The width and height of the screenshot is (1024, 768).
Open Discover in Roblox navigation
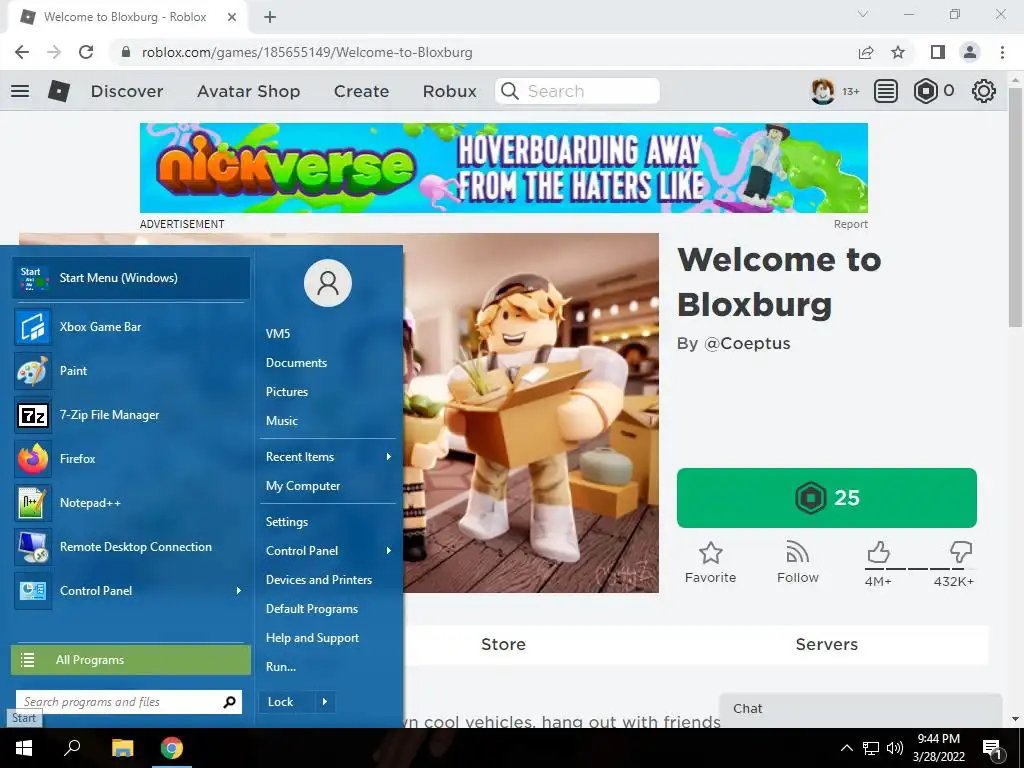point(127,91)
